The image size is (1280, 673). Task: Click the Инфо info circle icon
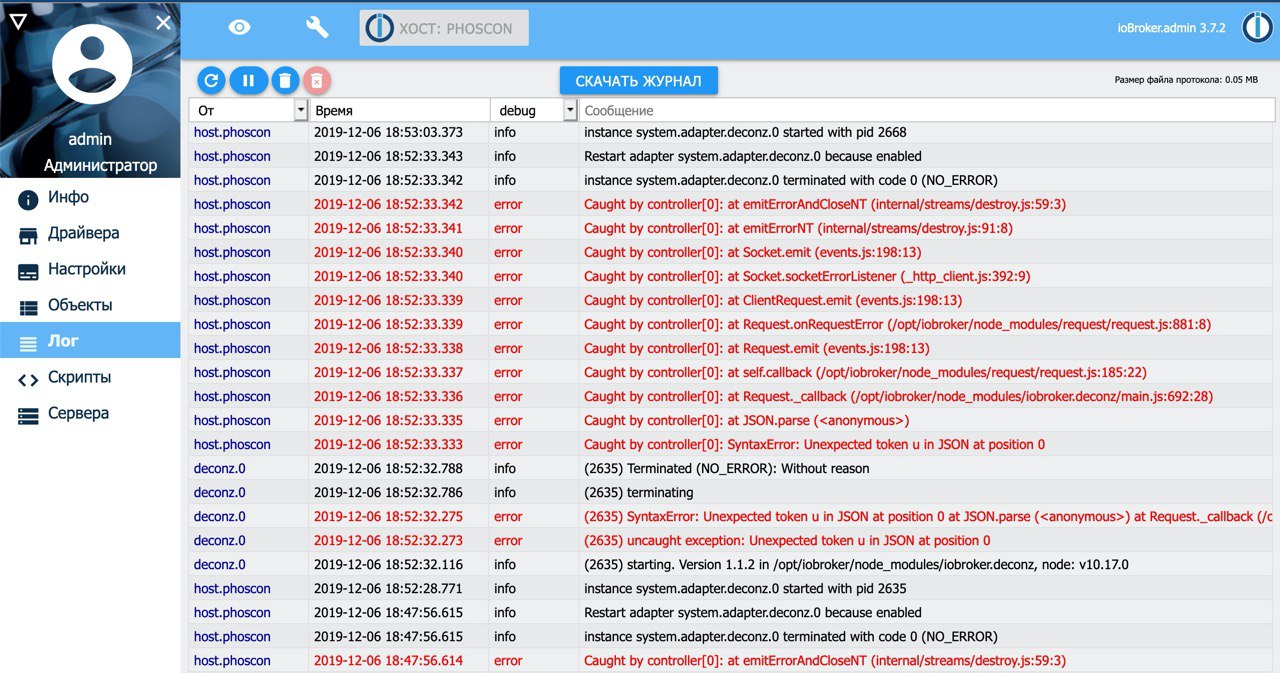coord(28,199)
